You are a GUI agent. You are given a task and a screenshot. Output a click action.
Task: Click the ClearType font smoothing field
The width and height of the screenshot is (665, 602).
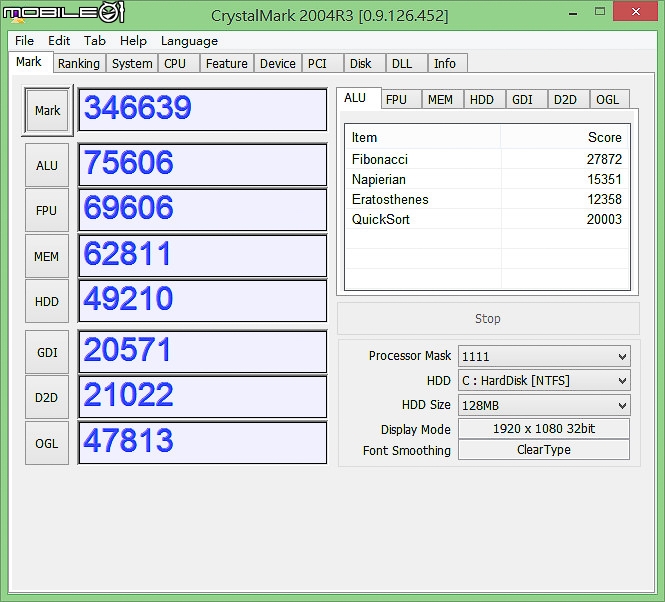(x=544, y=449)
